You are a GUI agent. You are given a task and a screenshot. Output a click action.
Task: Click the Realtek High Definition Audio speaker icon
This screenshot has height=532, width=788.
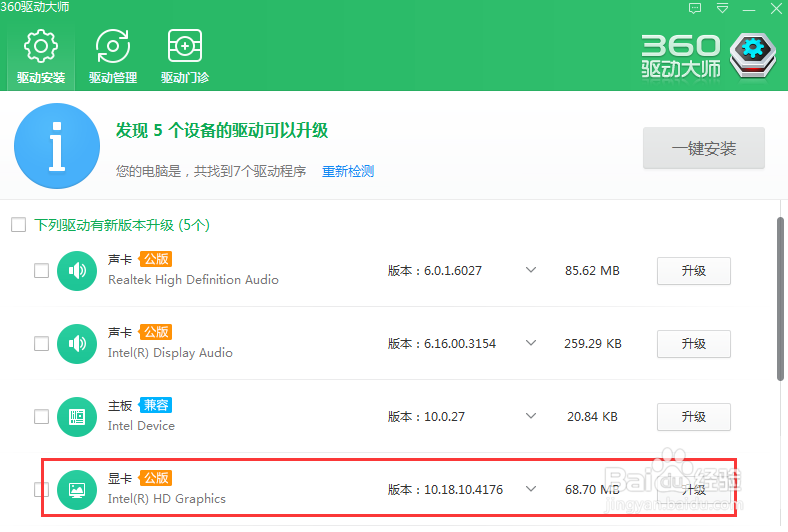[77, 271]
